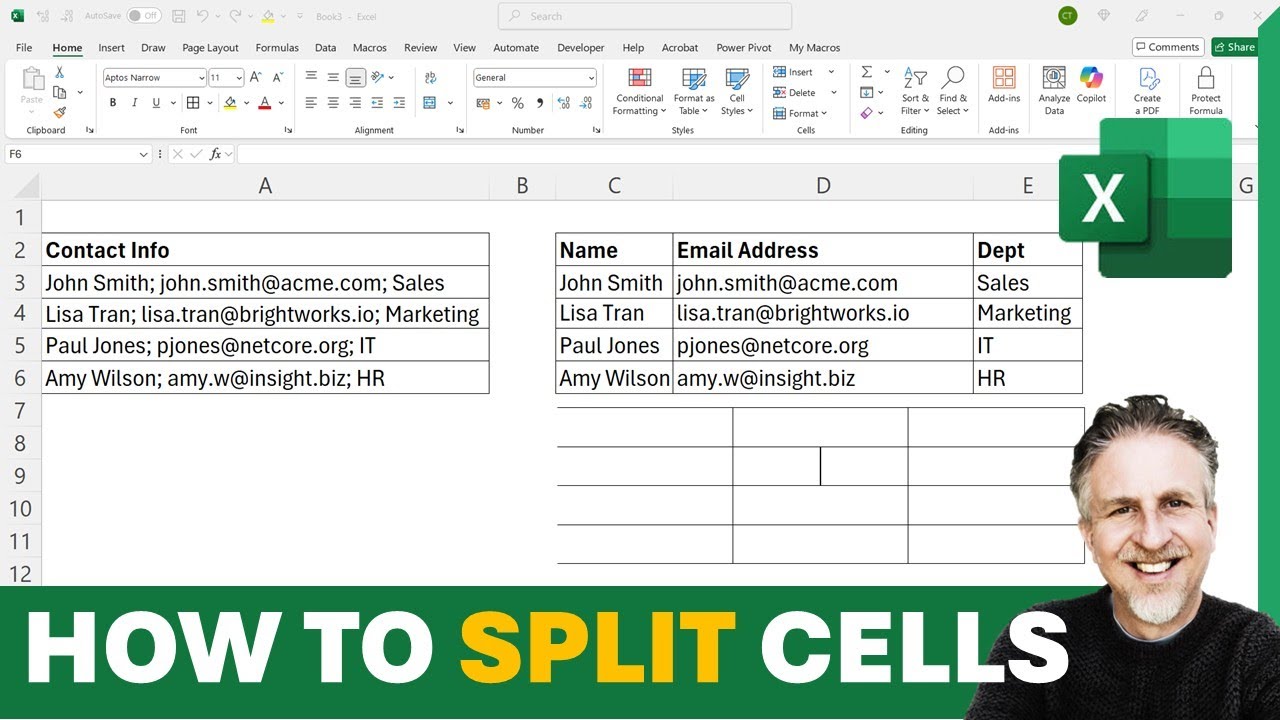Click the Copilot icon in ribbon
This screenshot has width=1280, height=720.
pyautogui.click(x=1091, y=85)
